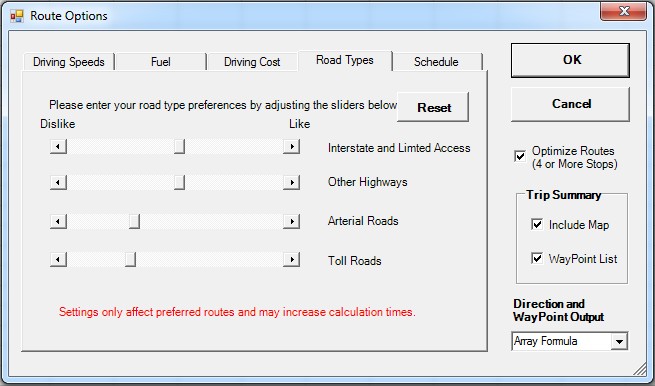Click the Route Options window icon

point(17,16)
